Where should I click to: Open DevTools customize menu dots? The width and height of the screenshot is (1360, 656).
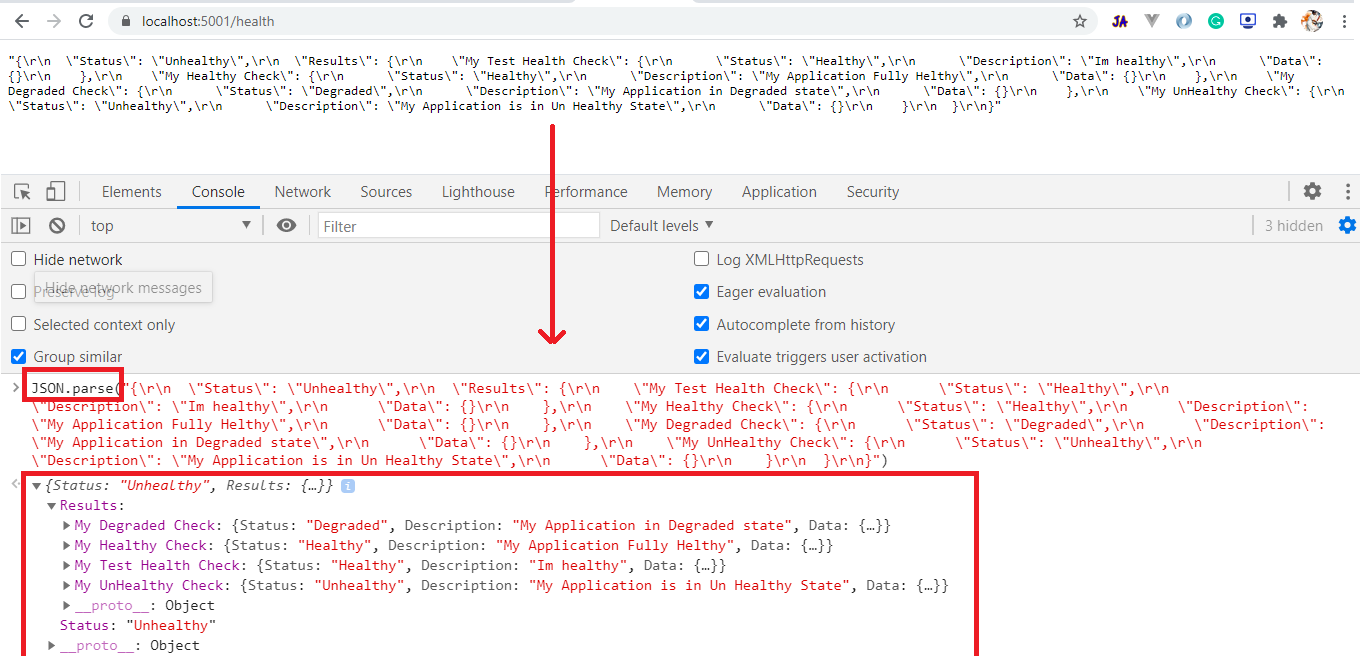pos(1347,191)
